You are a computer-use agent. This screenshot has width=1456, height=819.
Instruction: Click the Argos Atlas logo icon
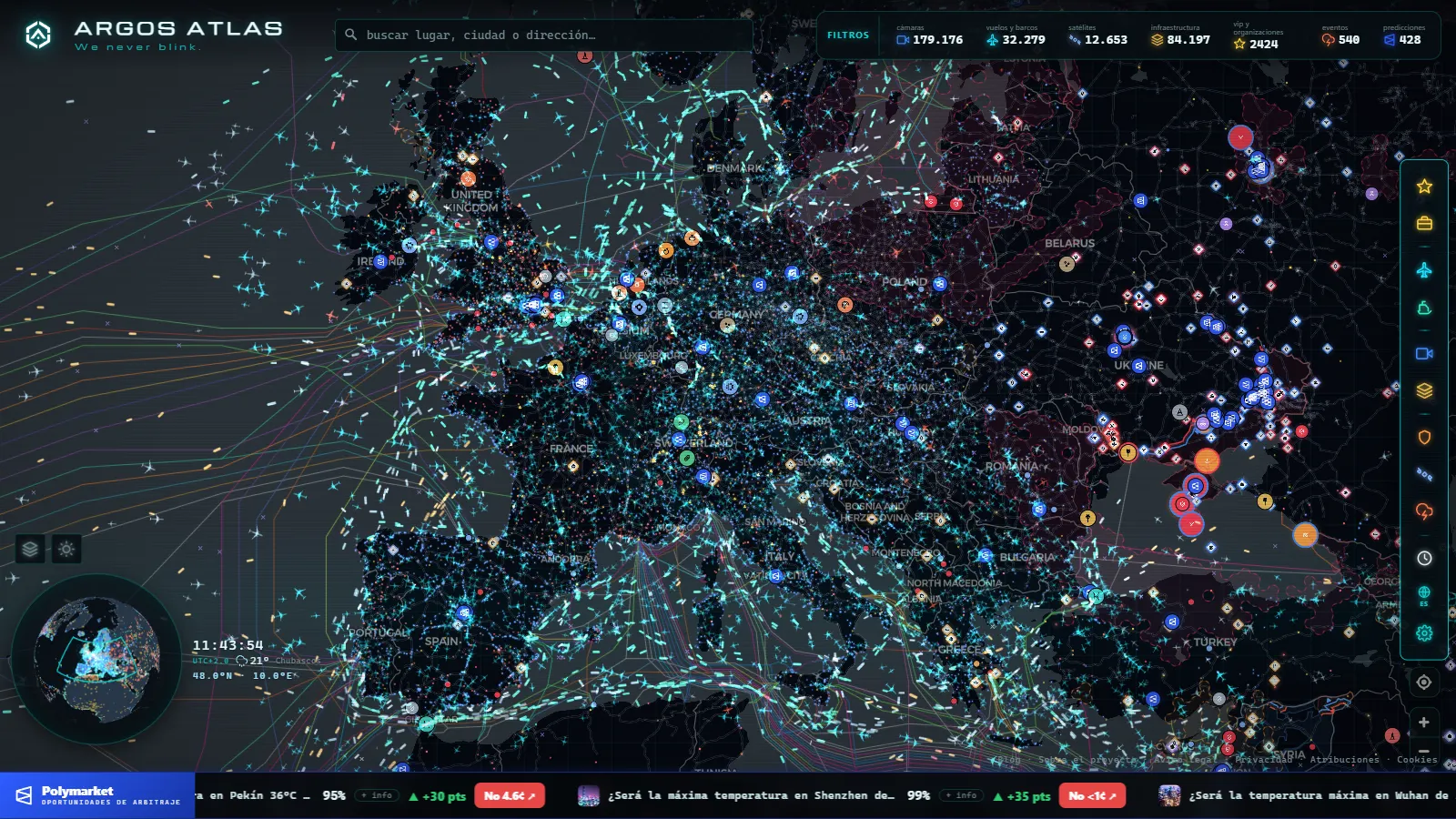[x=38, y=35]
